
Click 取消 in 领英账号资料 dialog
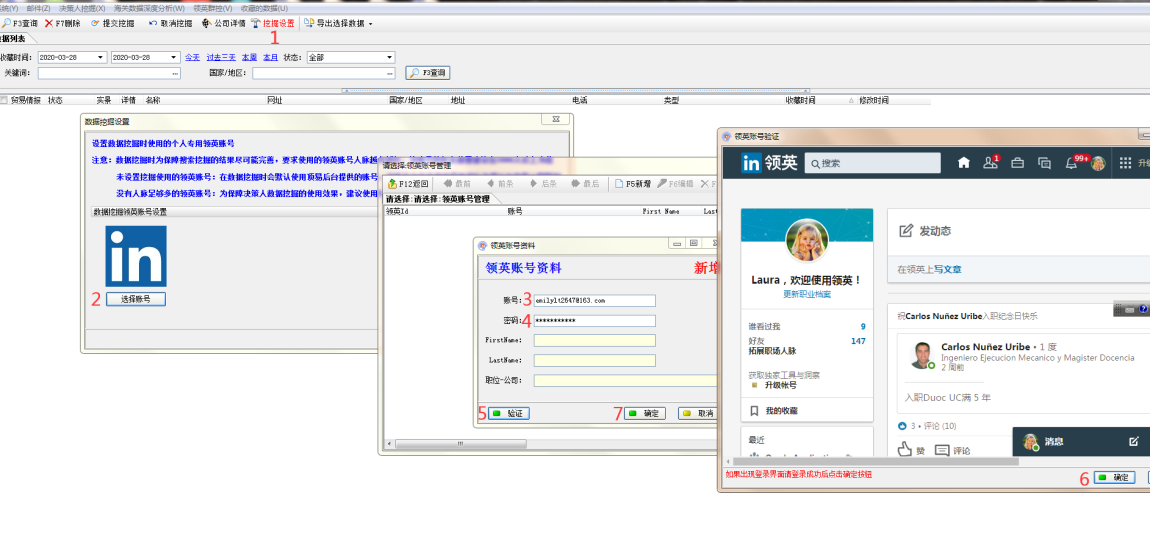(x=697, y=413)
